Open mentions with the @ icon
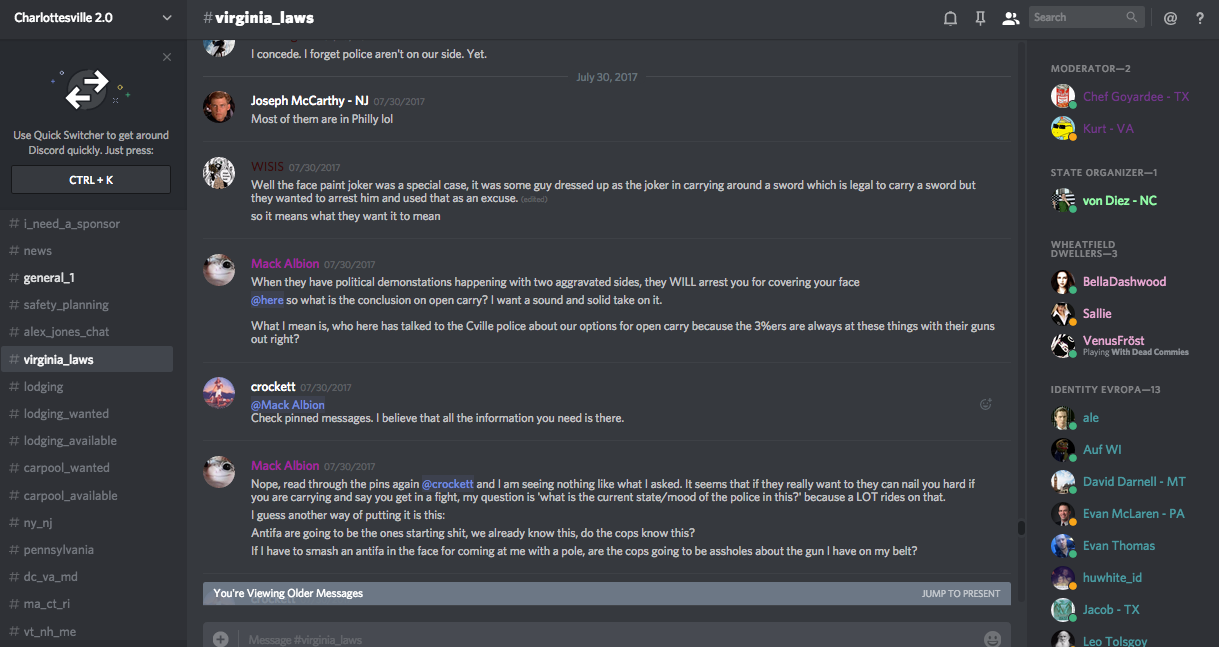 [x=1170, y=18]
